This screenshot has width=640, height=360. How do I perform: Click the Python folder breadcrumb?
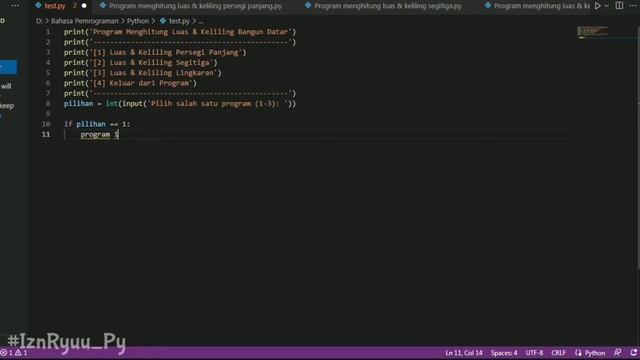138,21
